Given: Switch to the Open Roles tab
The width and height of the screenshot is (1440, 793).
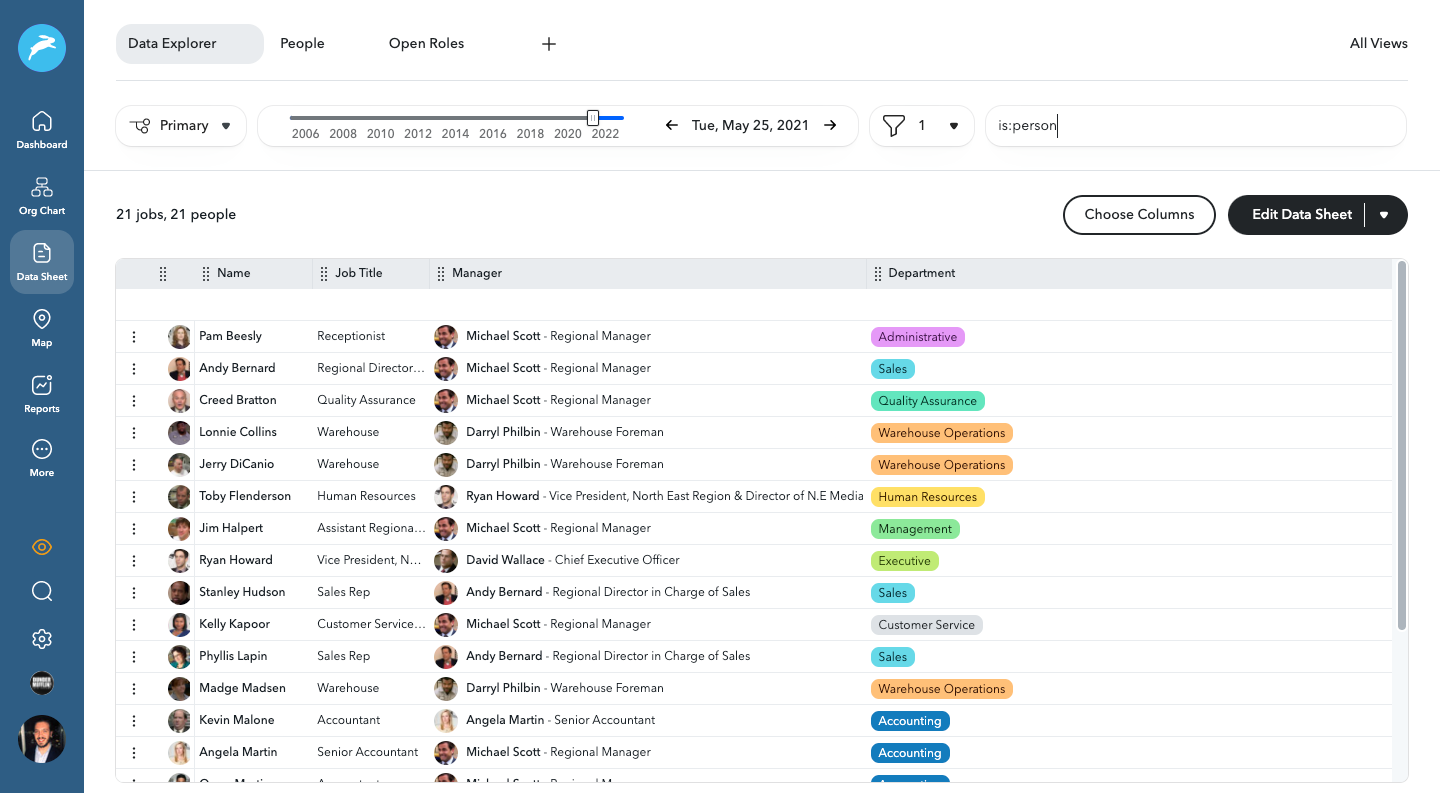Looking at the screenshot, I should (x=426, y=44).
